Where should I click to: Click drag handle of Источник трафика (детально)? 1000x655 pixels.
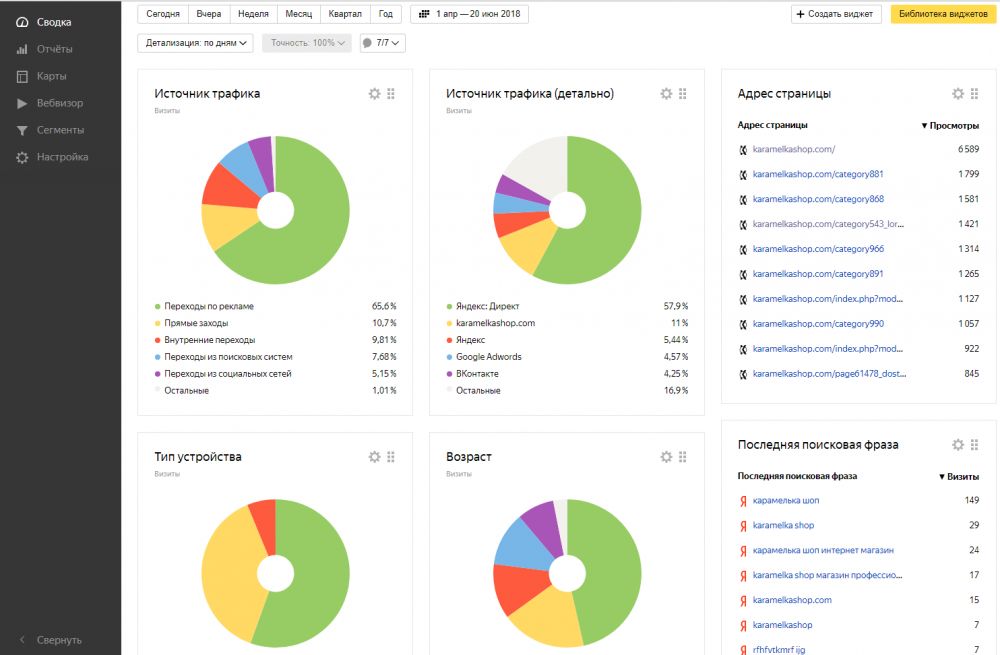point(683,94)
